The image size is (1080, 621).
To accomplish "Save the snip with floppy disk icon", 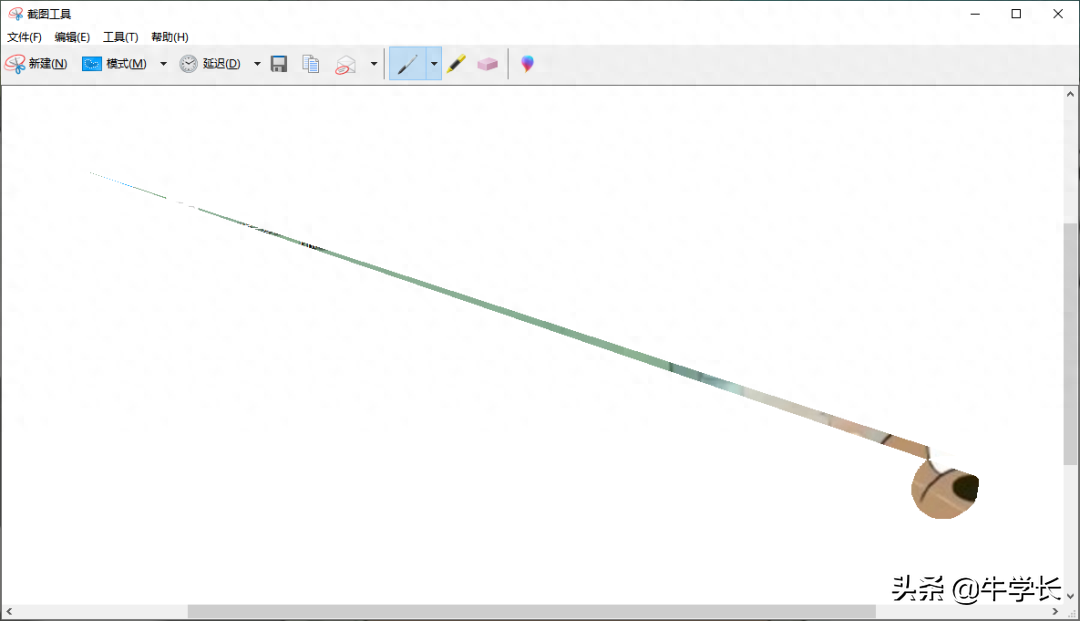I will tap(279, 64).
